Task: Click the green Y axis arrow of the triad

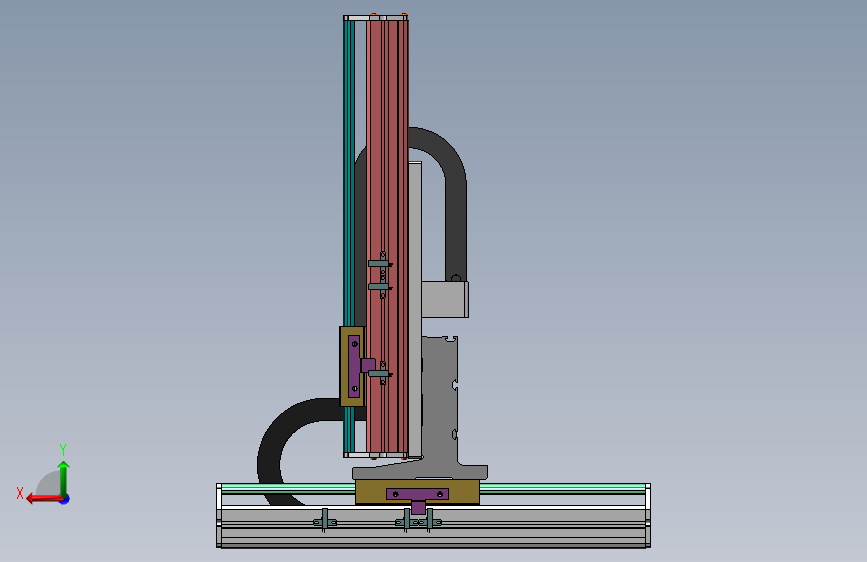Action: (64, 477)
